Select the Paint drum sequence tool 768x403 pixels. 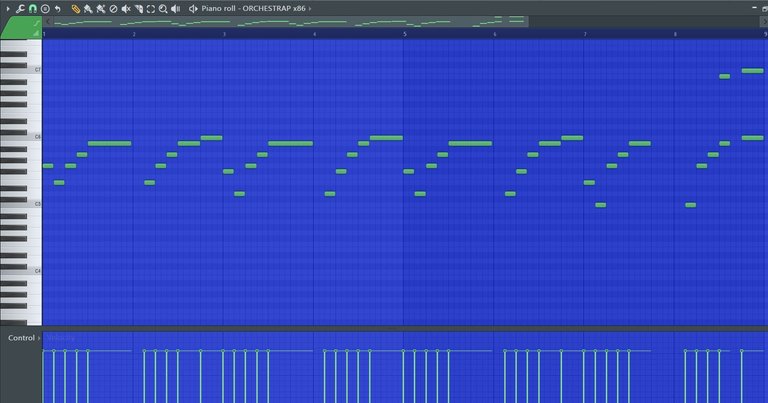100,8
